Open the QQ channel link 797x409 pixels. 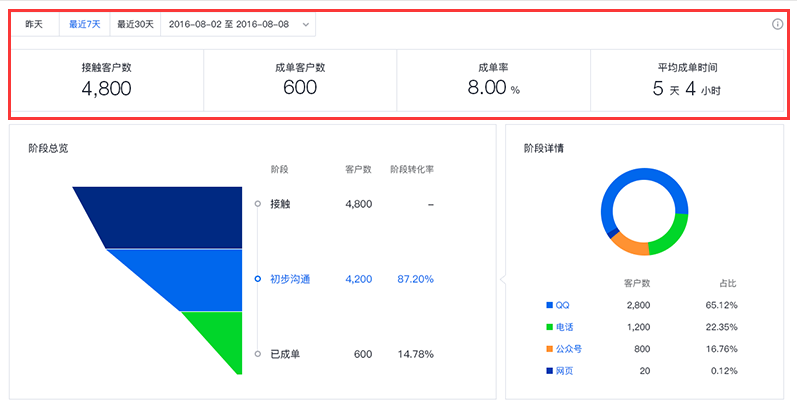tap(563, 305)
